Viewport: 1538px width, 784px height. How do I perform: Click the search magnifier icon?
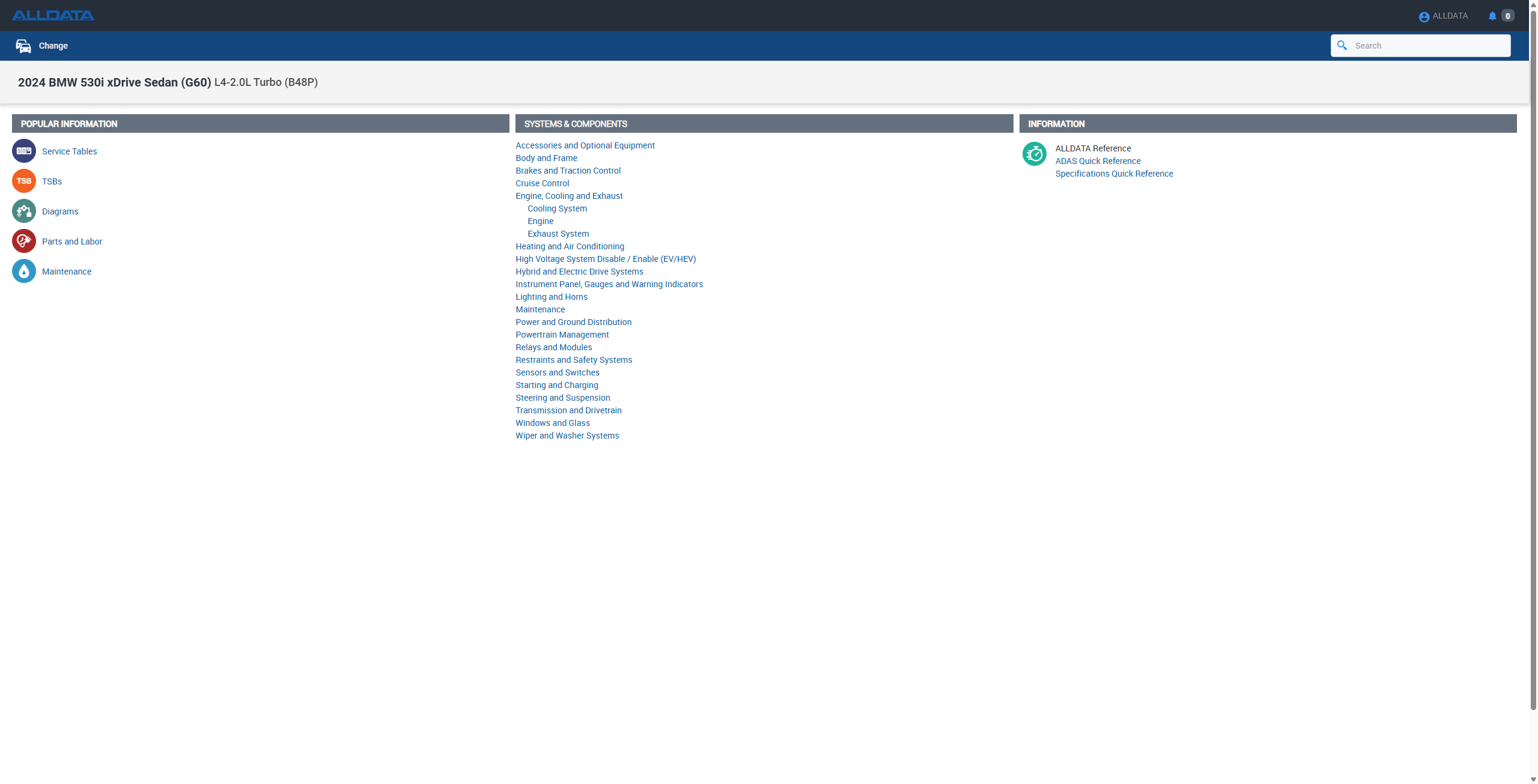coord(1343,45)
